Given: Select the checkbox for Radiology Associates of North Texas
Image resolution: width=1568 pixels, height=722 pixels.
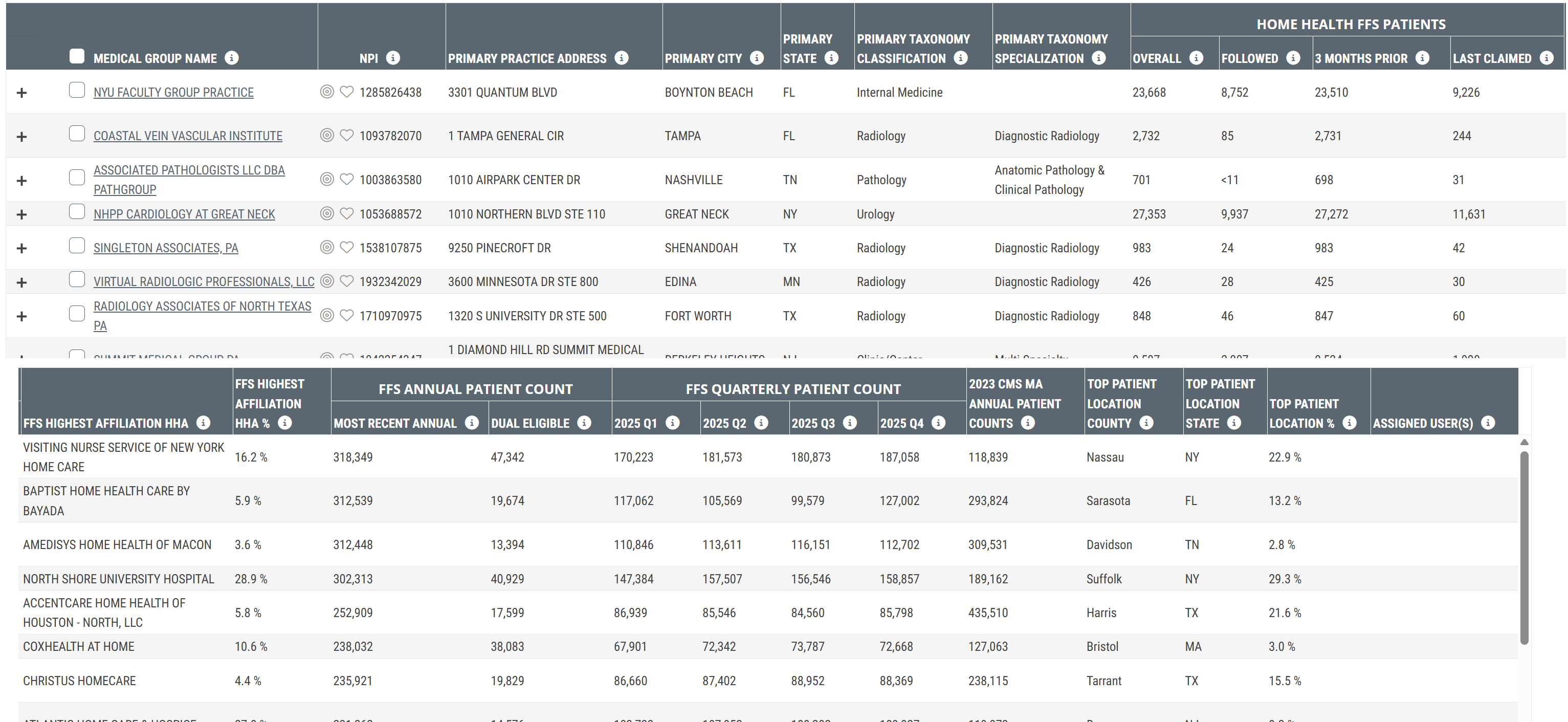Looking at the screenshot, I should pyautogui.click(x=77, y=314).
